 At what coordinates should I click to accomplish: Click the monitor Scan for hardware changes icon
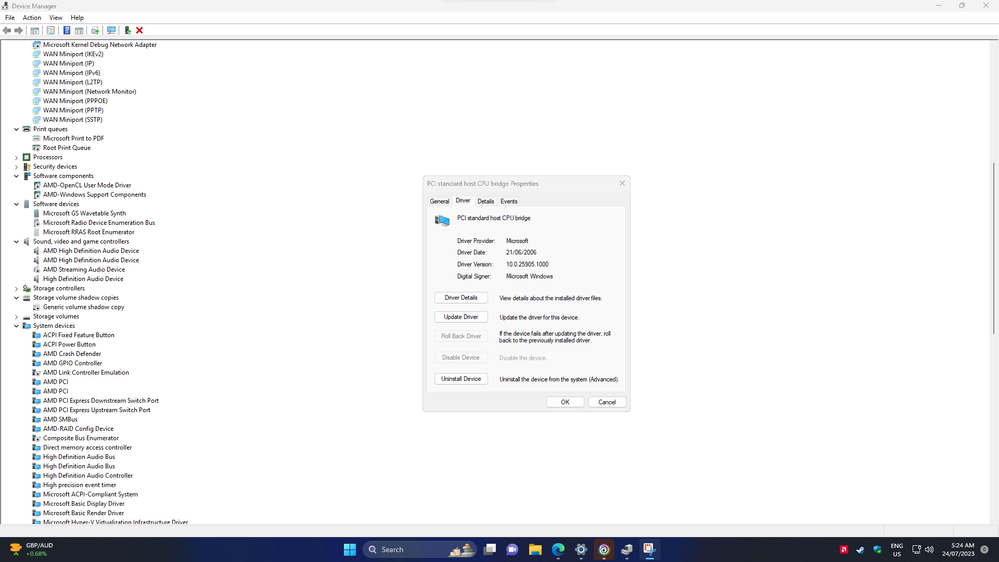[x=111, y=31]
